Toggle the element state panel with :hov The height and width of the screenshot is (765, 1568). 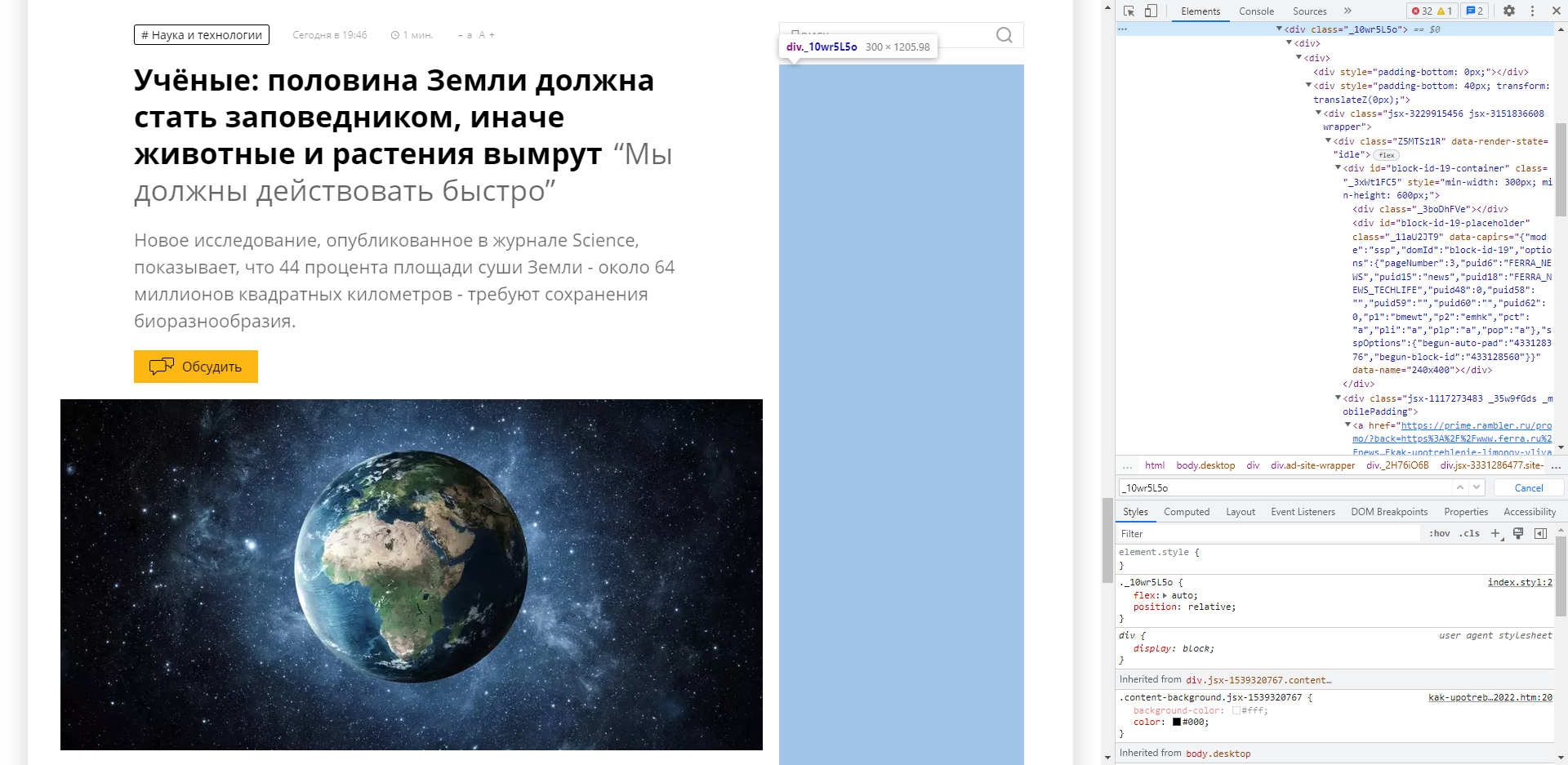click(x=1440, y=533)
